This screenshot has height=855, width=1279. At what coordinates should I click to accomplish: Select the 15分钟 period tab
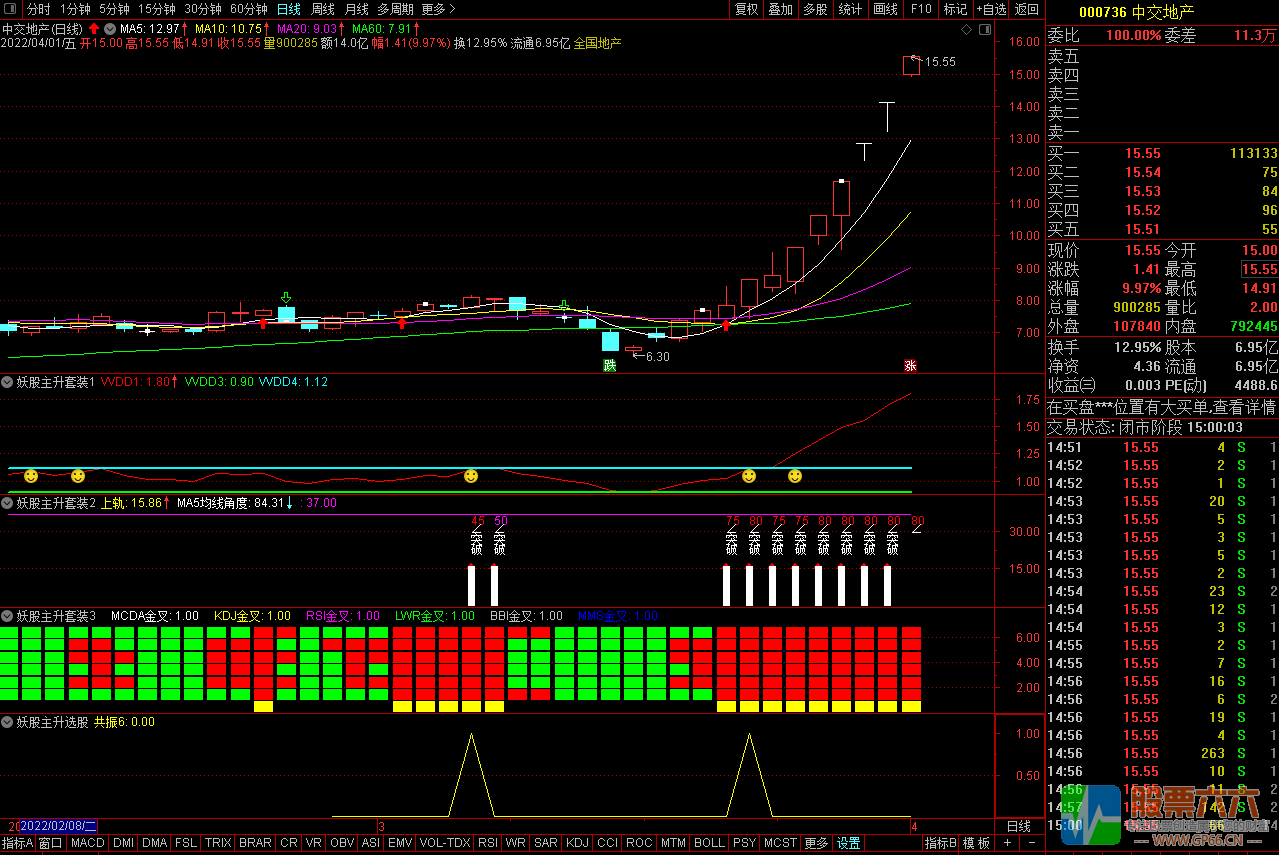point(156,9)
